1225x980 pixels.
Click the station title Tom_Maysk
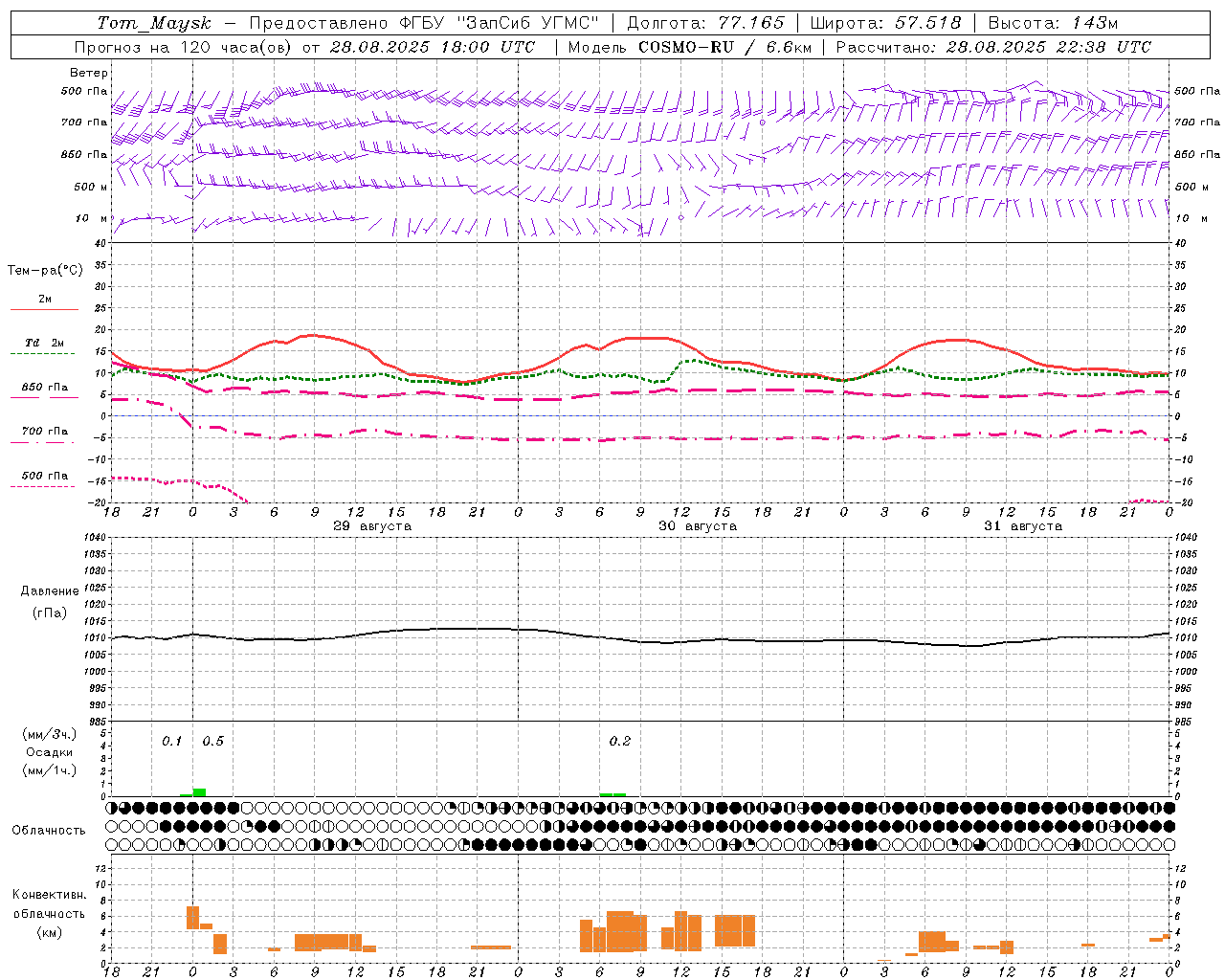pos(155,23)
